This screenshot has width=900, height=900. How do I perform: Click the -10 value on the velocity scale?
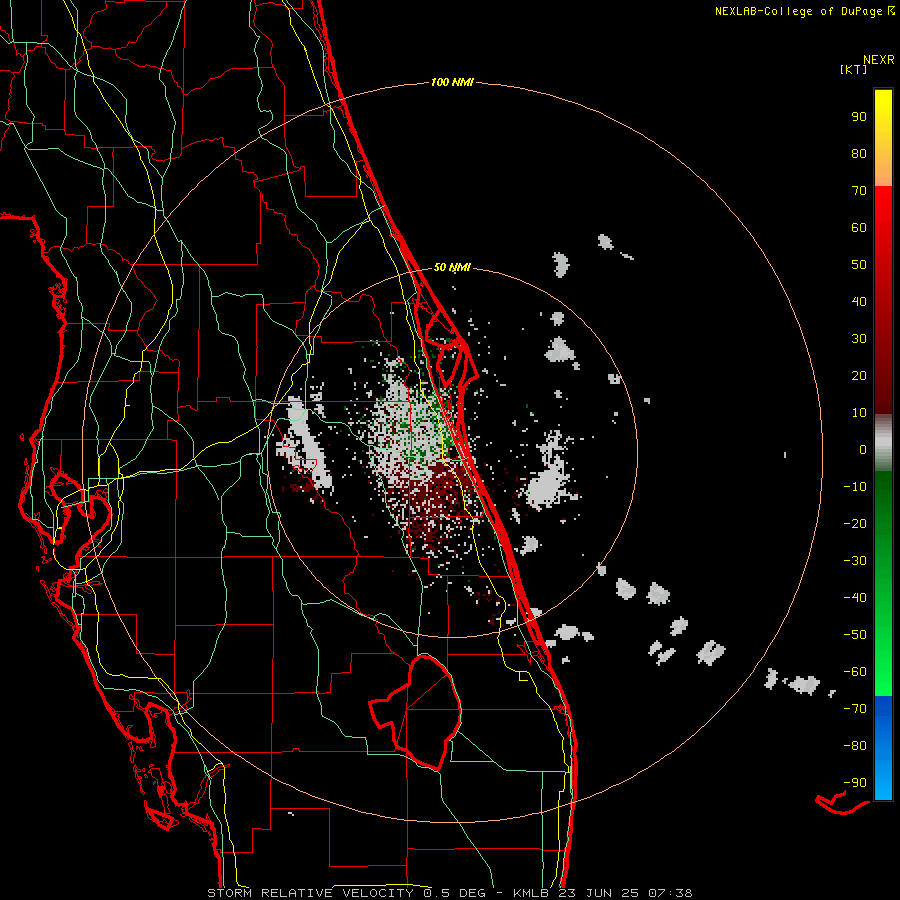click(x=855, y=487)
